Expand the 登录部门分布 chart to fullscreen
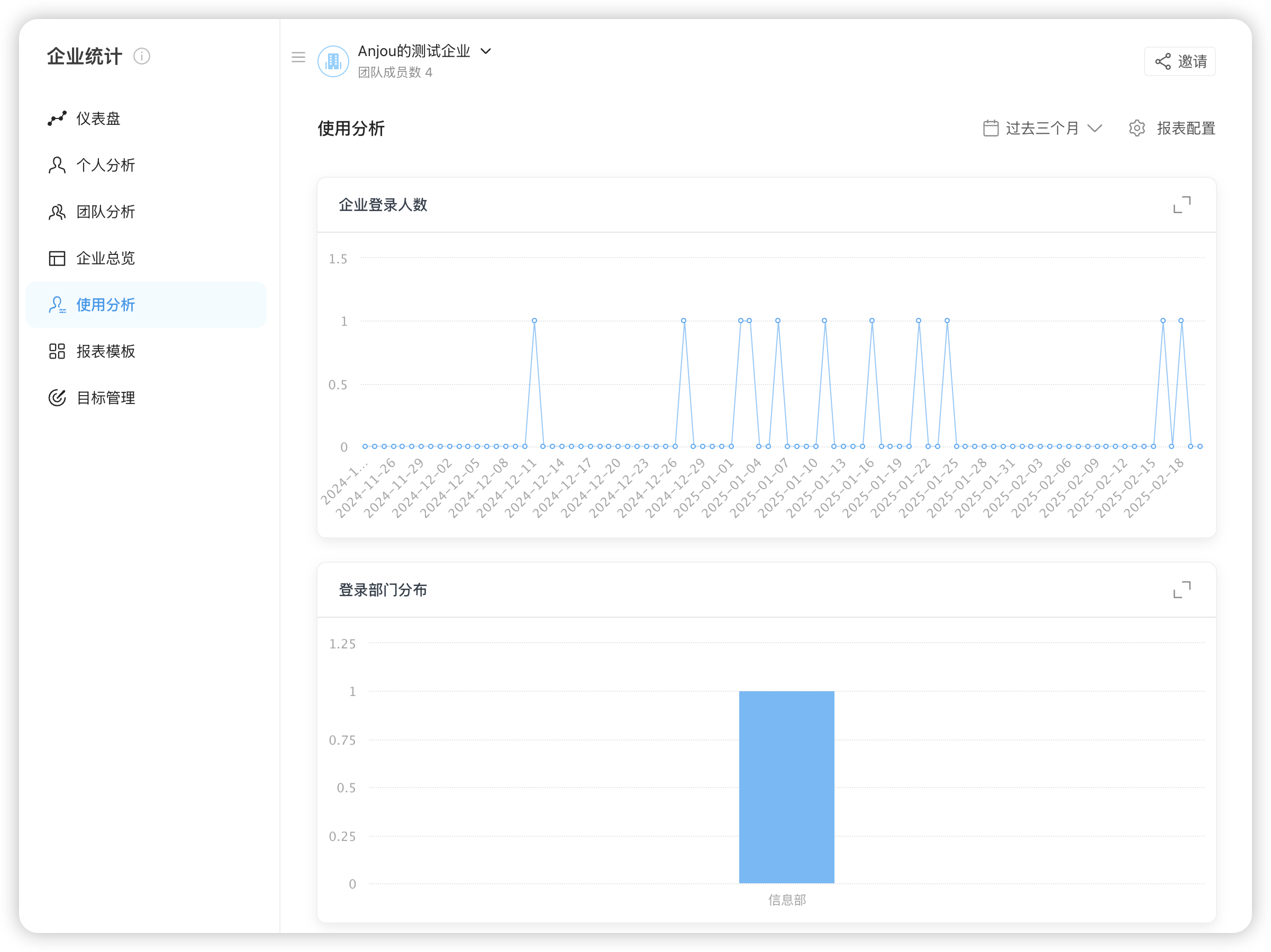Viewport: 1271px width, 952px height. tap(1182, 590)
